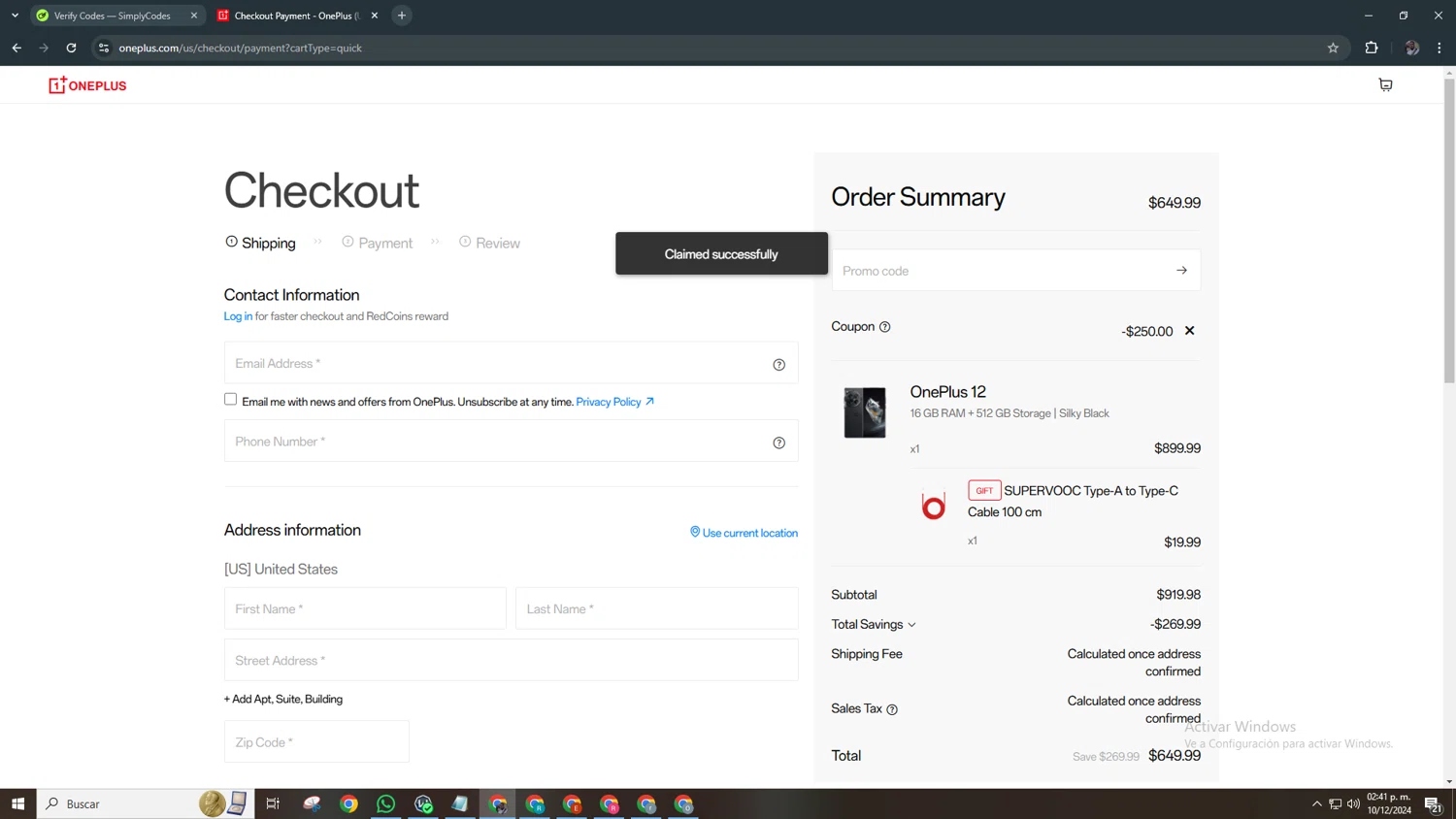This screenshot has height=819, width=1456.
Task: Go to OnePlus logo homepage
Action: [87, 85]
